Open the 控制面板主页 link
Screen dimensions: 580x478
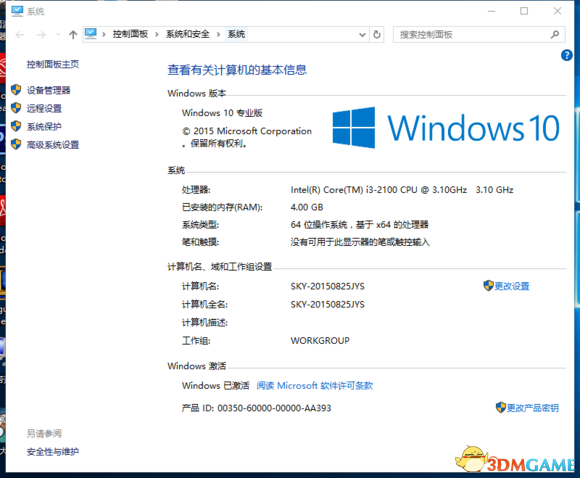(53, 64)
